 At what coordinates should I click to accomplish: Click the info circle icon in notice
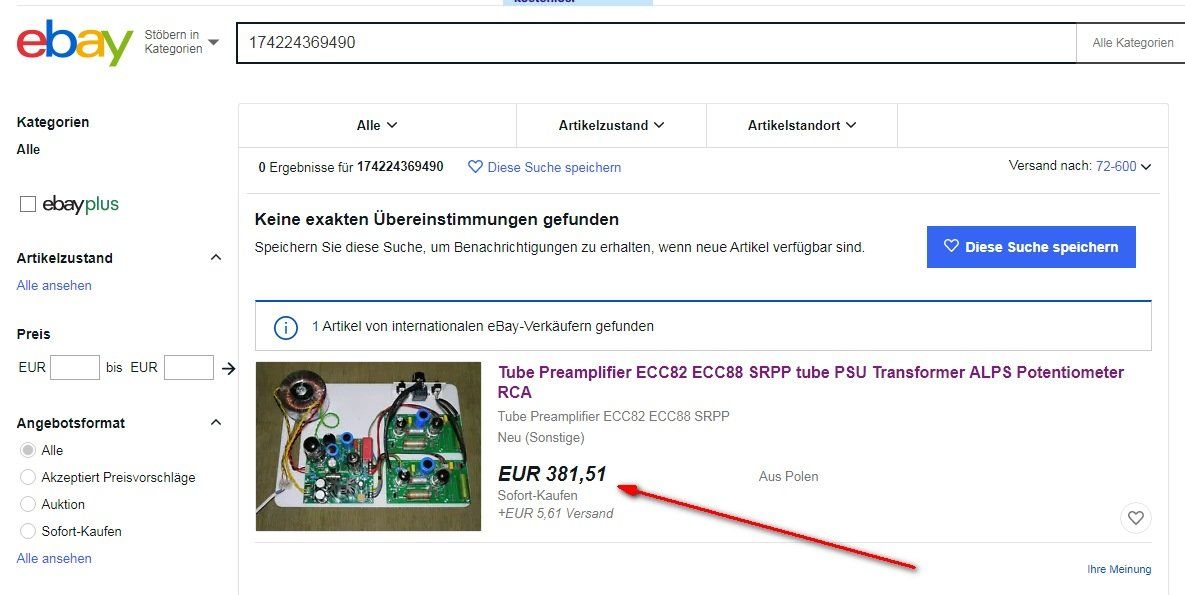coord(285,327)
